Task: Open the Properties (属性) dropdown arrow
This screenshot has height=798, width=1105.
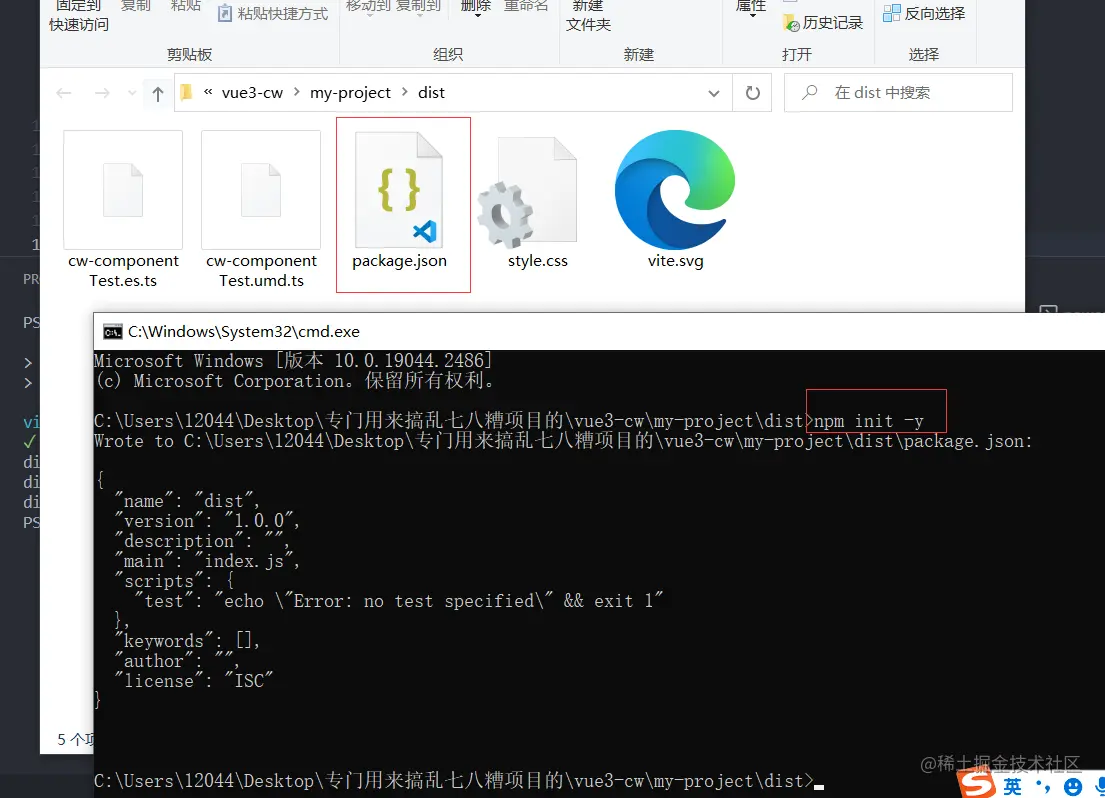Action: 751,15
